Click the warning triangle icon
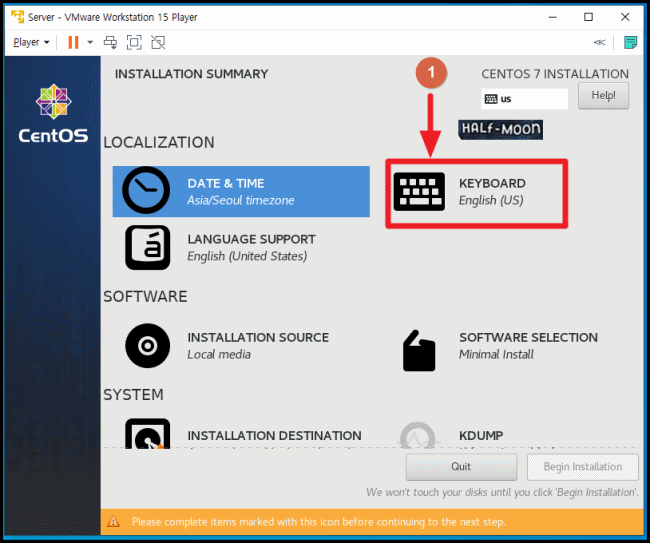The width and height of the screenshot is (650, 543). [x=113, y=521]
